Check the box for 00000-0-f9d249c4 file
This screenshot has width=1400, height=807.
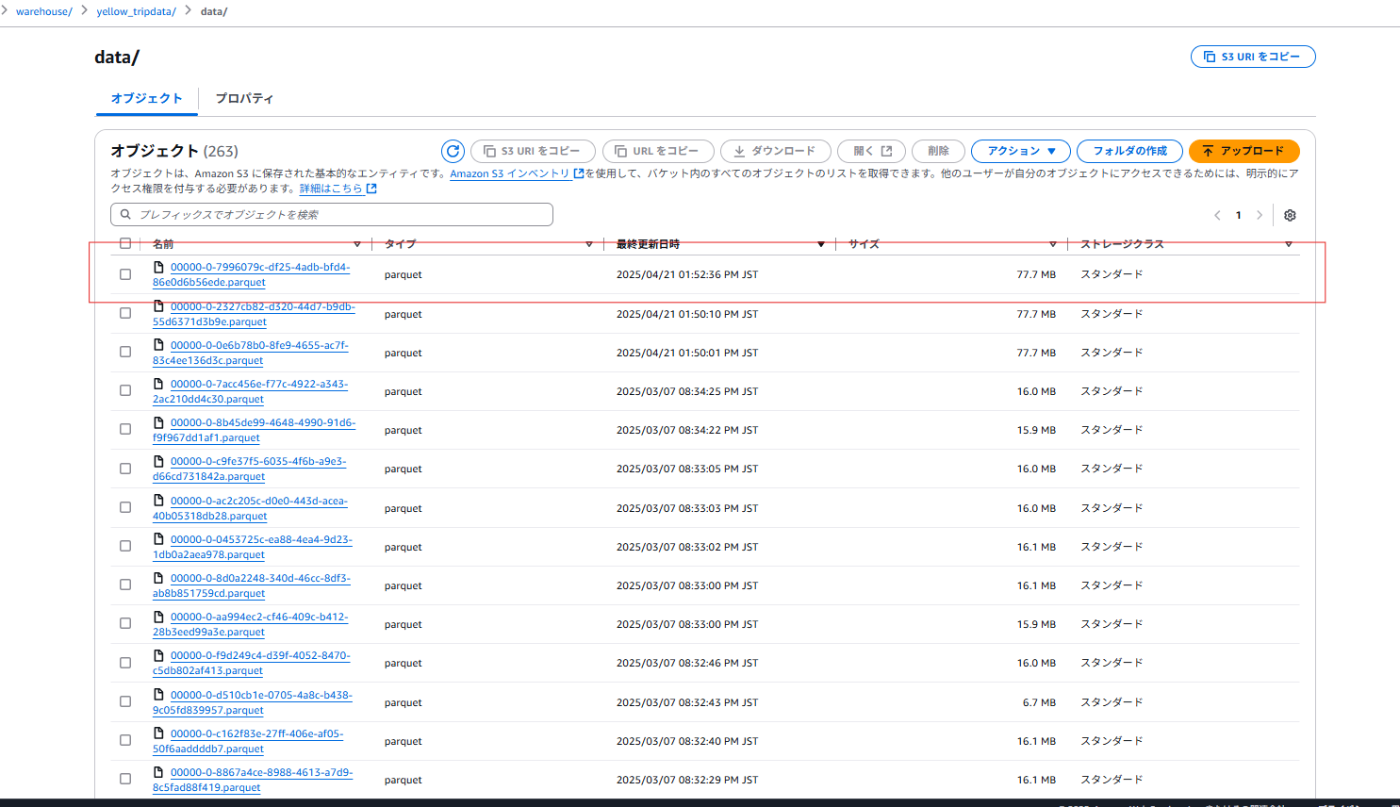pyautogui.click(x=125, y=662)
